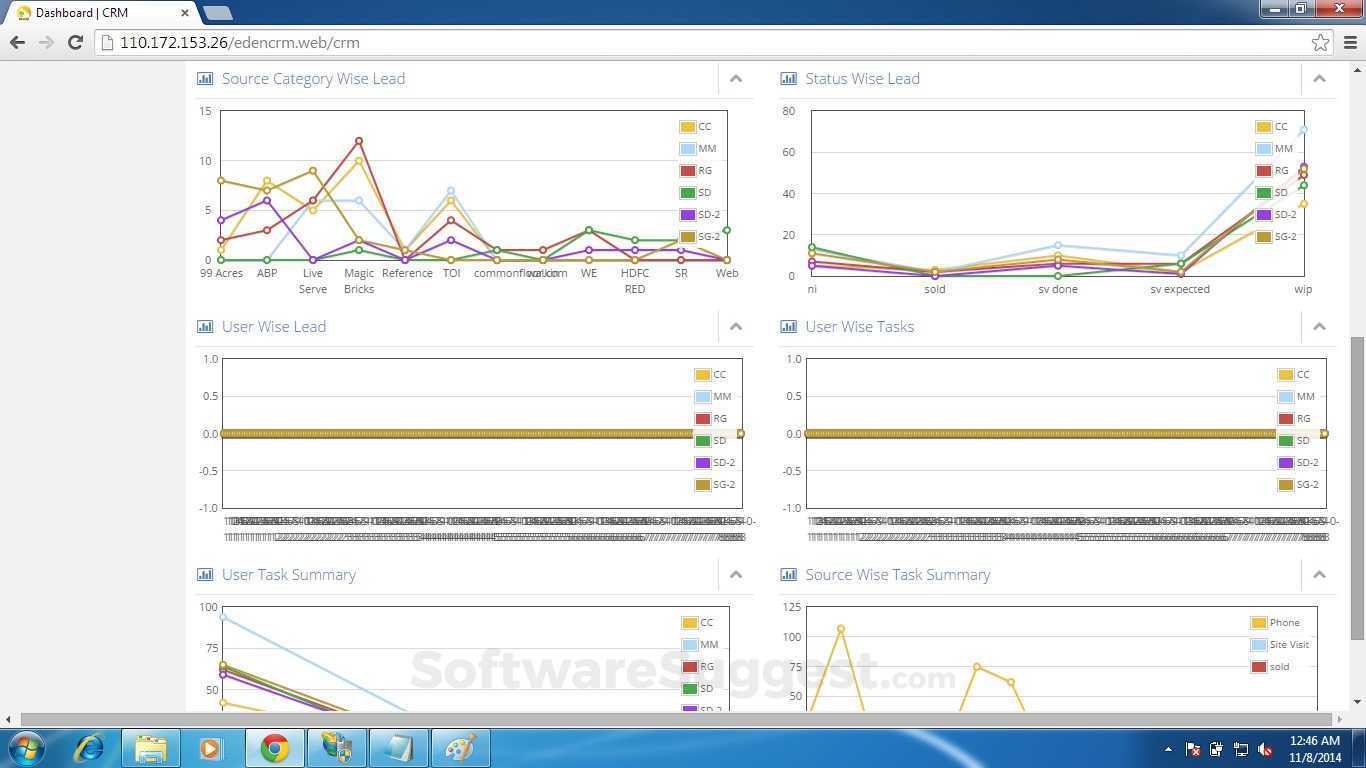Screen dimensions: 1366x768
Task: Click the chart icon beside User Wise Tasks
Action: coord(788,327)
